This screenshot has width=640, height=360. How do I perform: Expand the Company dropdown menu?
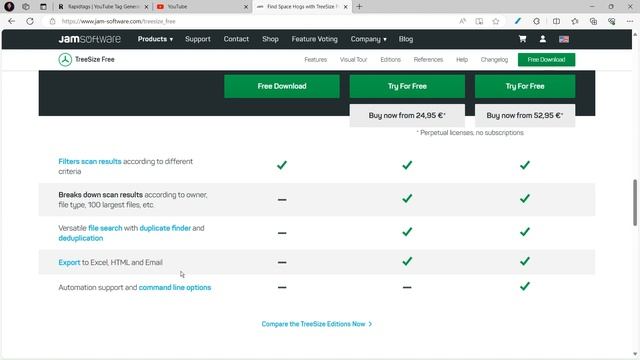click(368, 39)
